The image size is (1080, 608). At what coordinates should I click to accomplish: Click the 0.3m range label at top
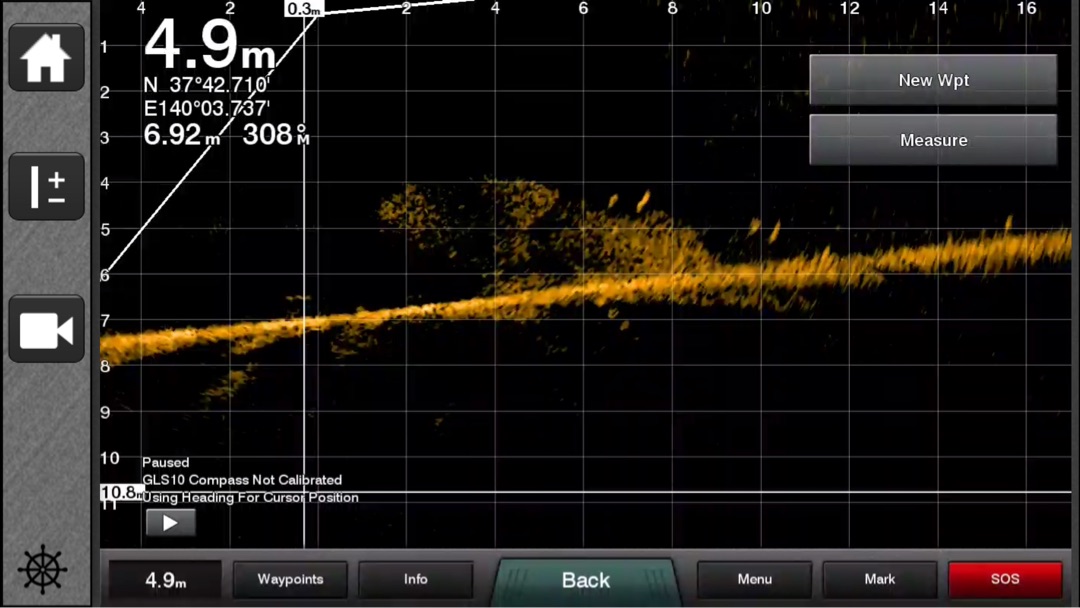[x=304, y=9]
